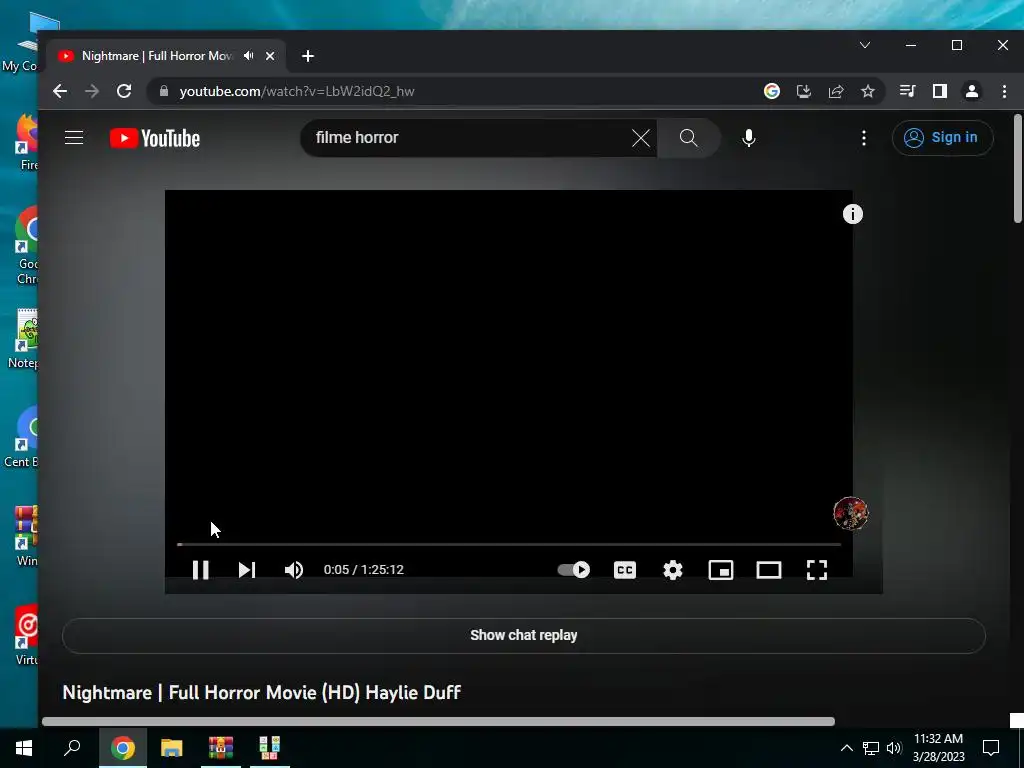The width and height of the screenshot is (1024, 768).
Task: Pause the video playback
Action: point(200,570)
